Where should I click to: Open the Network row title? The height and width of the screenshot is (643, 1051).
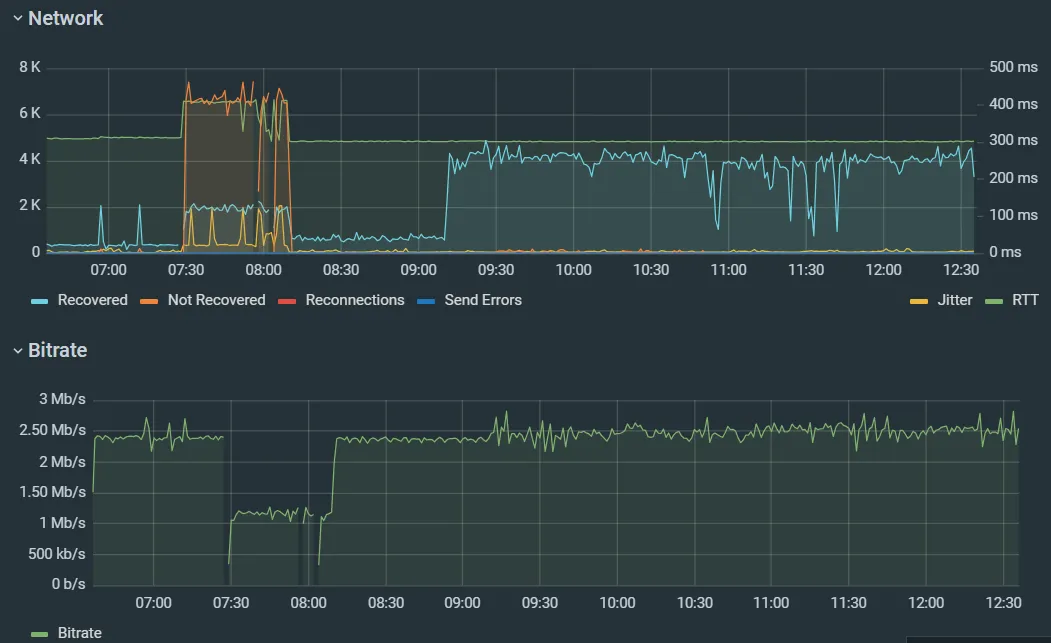click(x=66, y=18)
